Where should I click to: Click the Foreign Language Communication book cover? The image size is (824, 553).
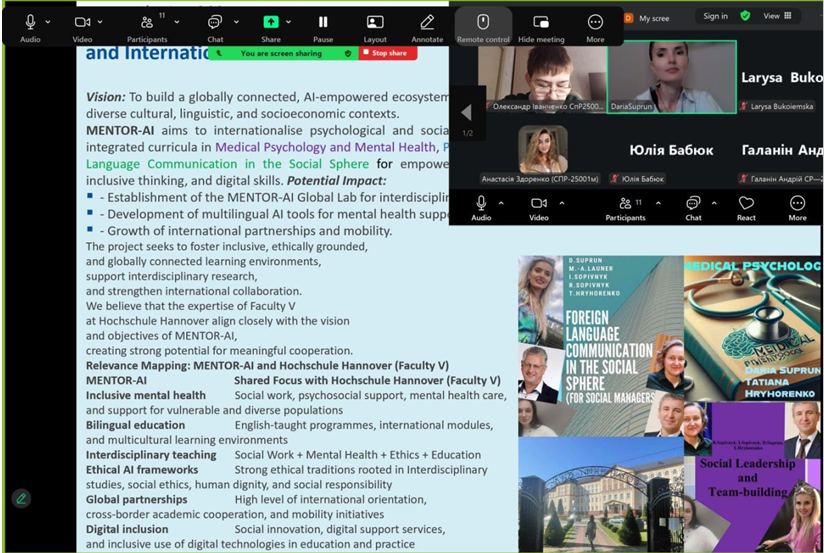coord(601,346)
